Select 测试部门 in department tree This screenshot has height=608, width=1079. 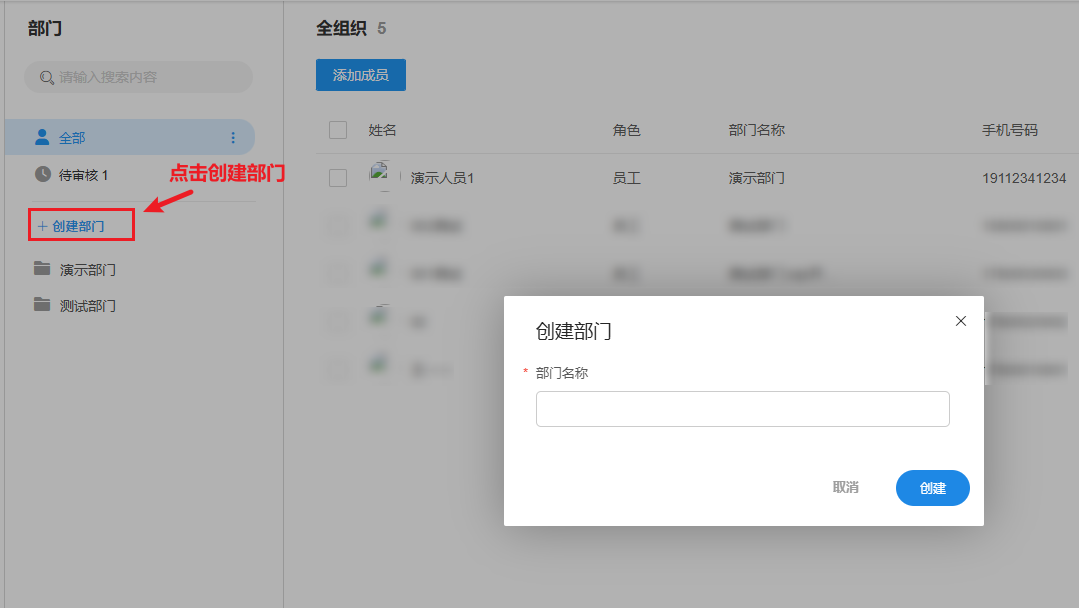click(x=88, y=306)
